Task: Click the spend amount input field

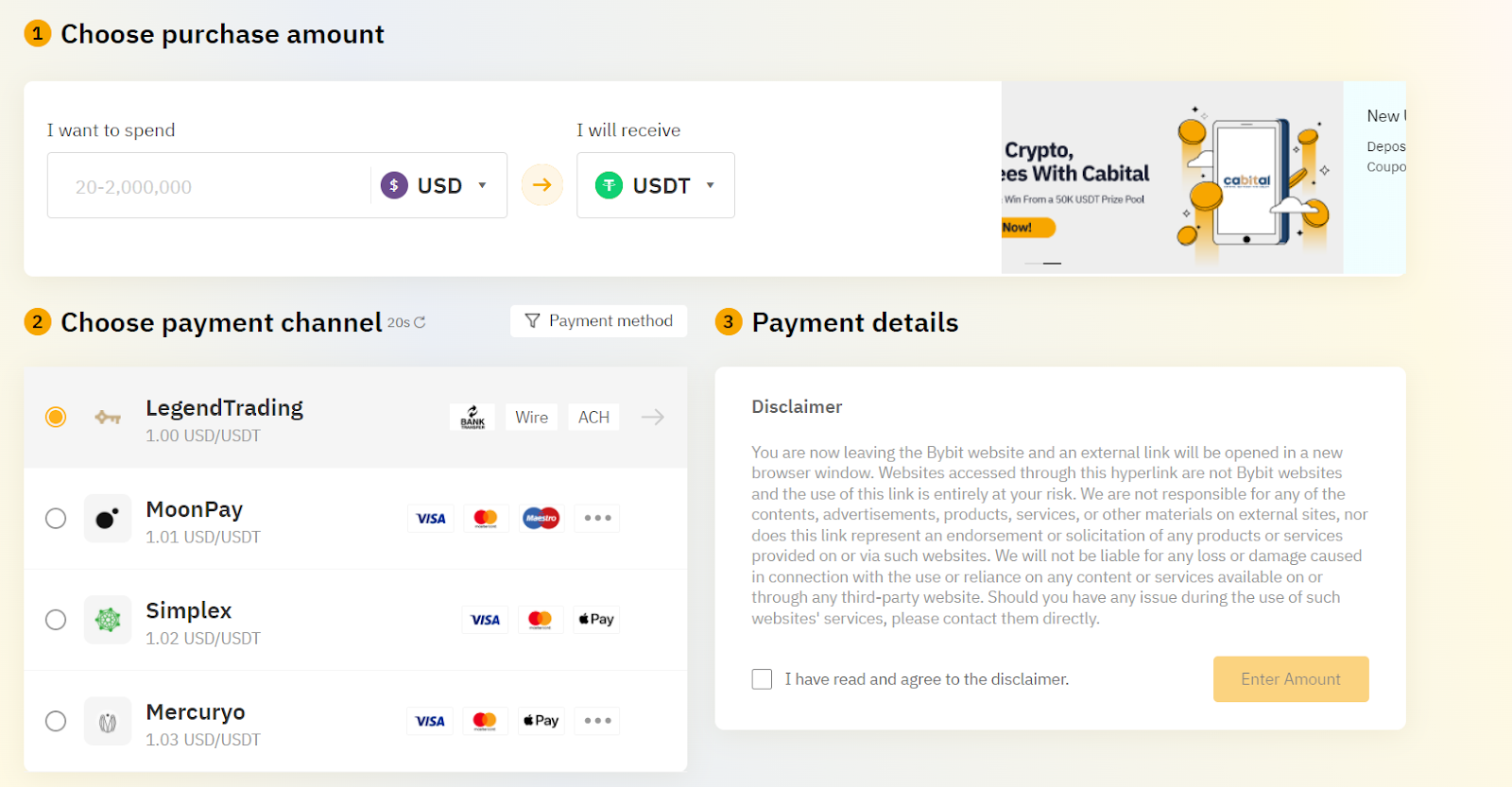Action: (x=210, y=186)
